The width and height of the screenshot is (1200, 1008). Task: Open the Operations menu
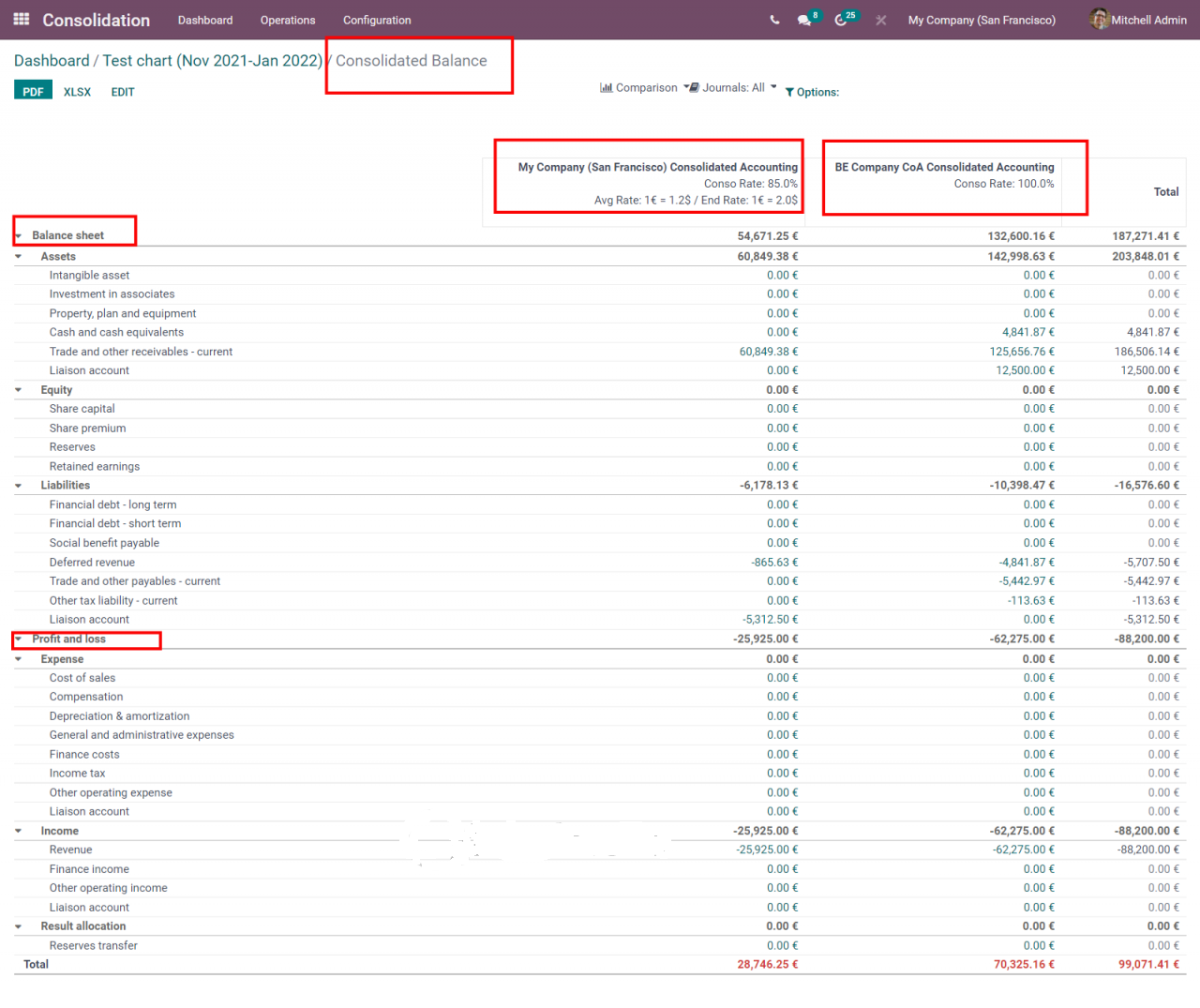point(288,20)
